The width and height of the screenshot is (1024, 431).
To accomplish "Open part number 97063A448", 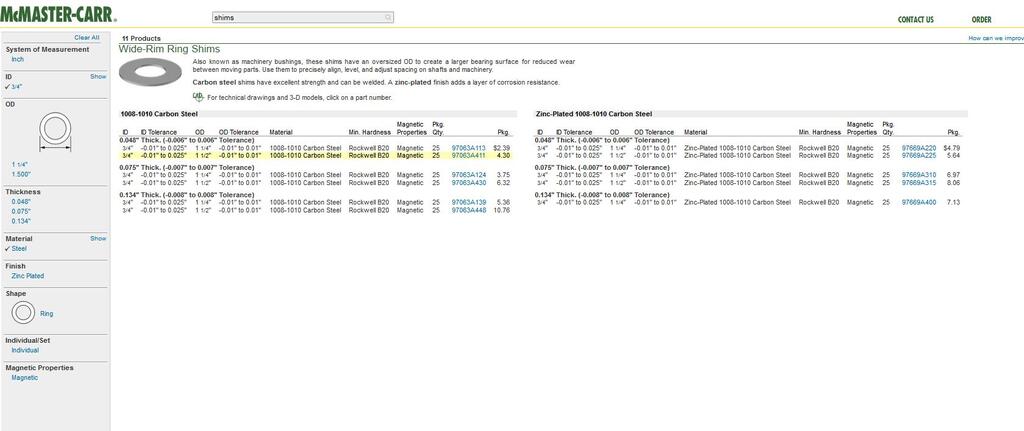I will click(469, 210).
